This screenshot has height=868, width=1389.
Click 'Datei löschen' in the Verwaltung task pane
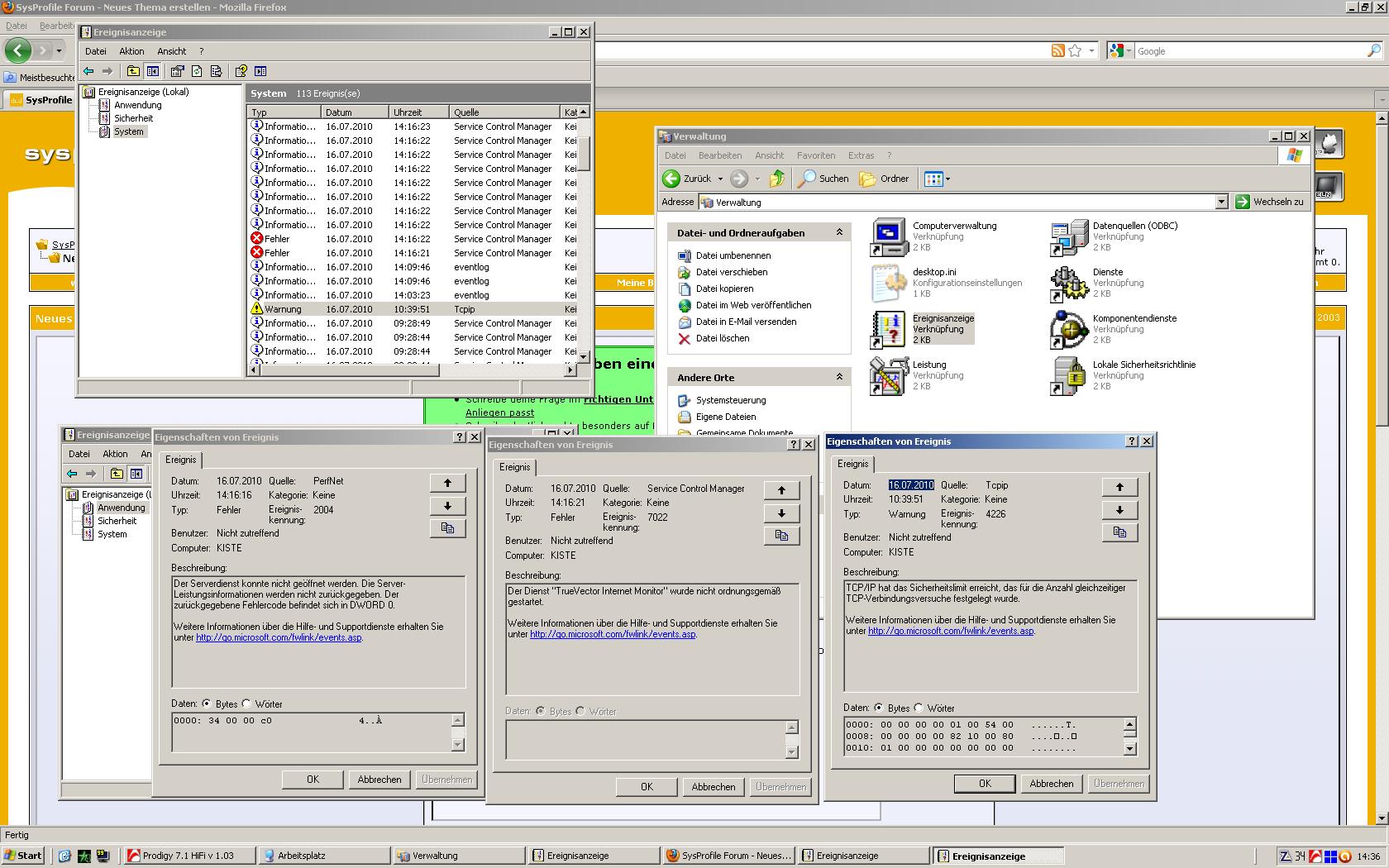(722, 338)
